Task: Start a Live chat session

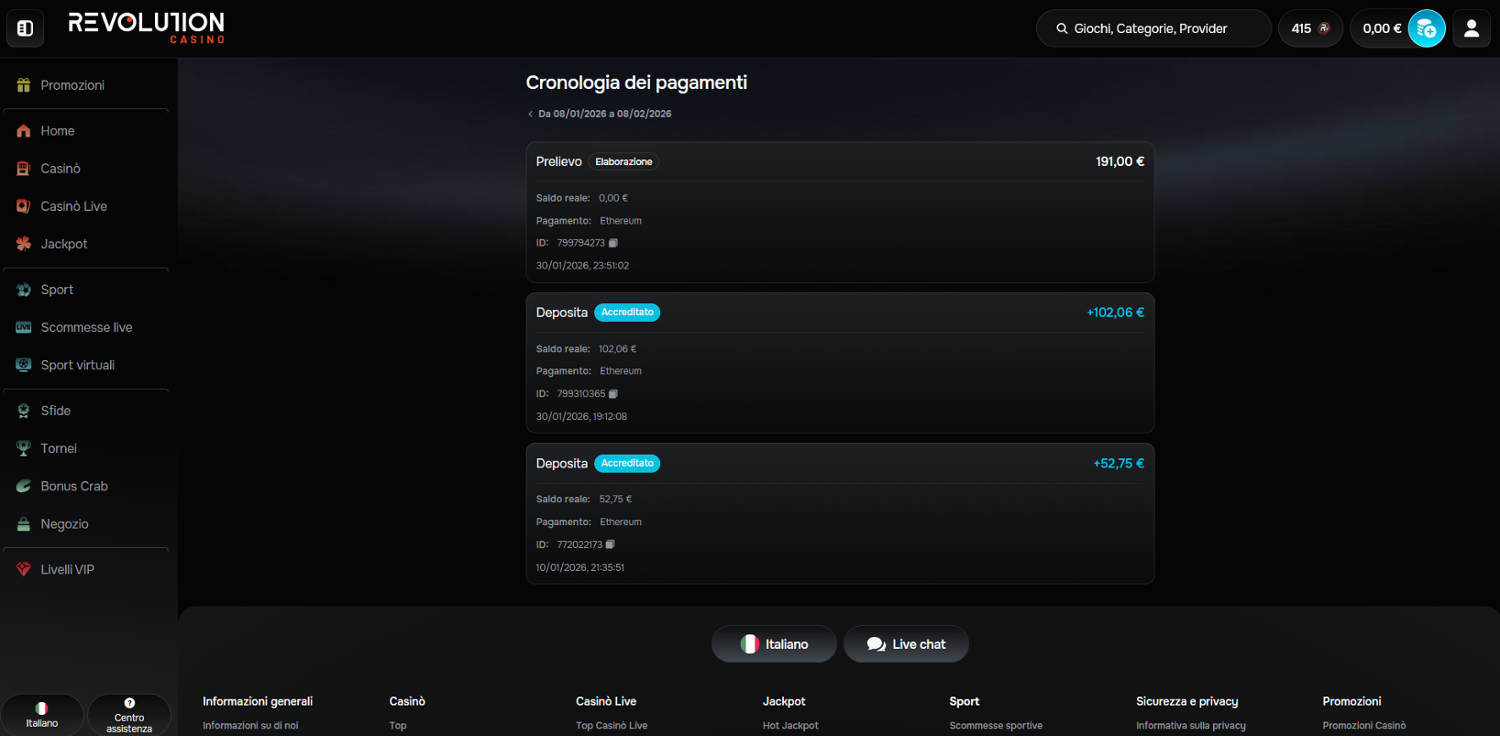Action: coord(906,645)
